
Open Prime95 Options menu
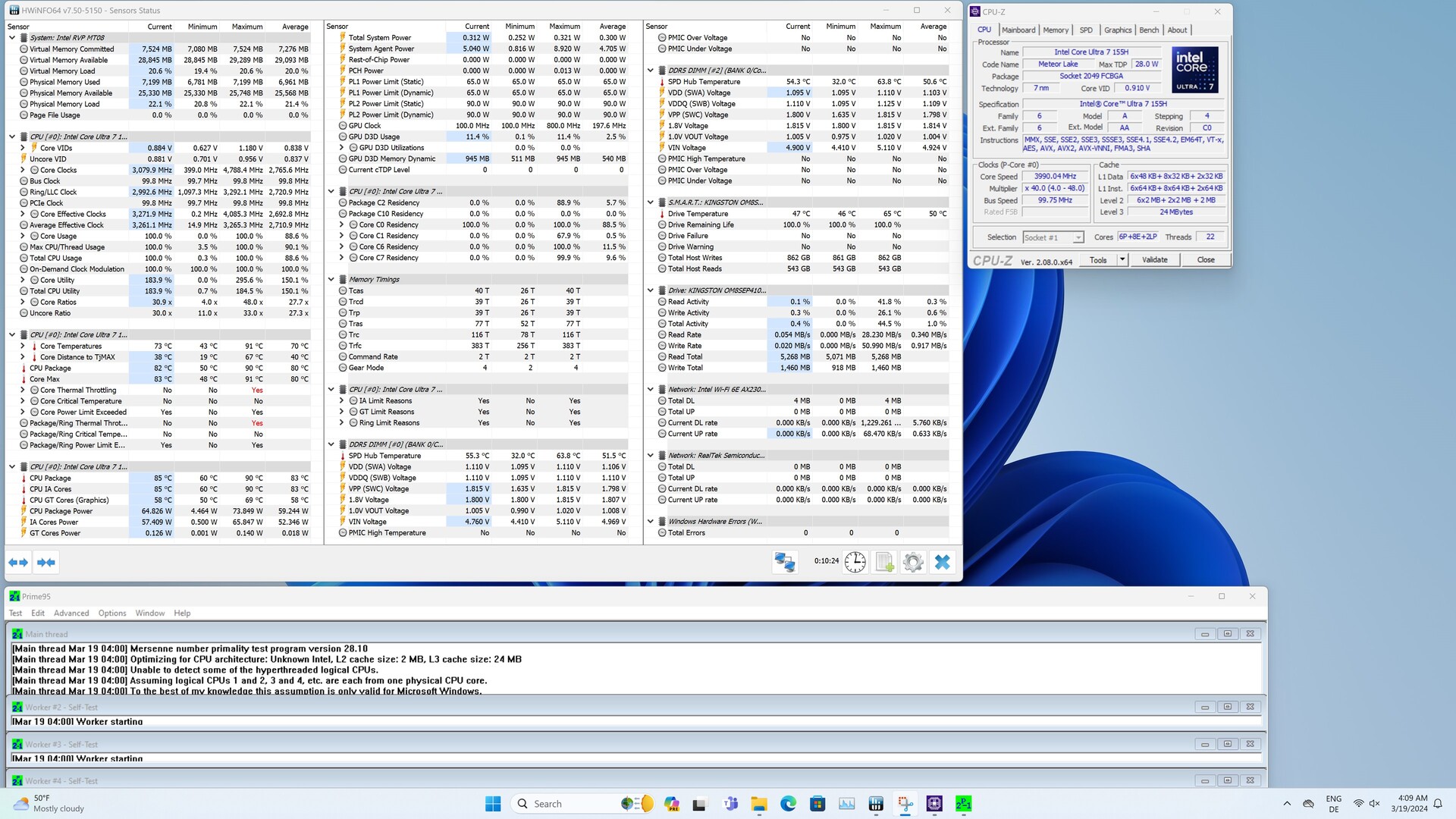112,613
